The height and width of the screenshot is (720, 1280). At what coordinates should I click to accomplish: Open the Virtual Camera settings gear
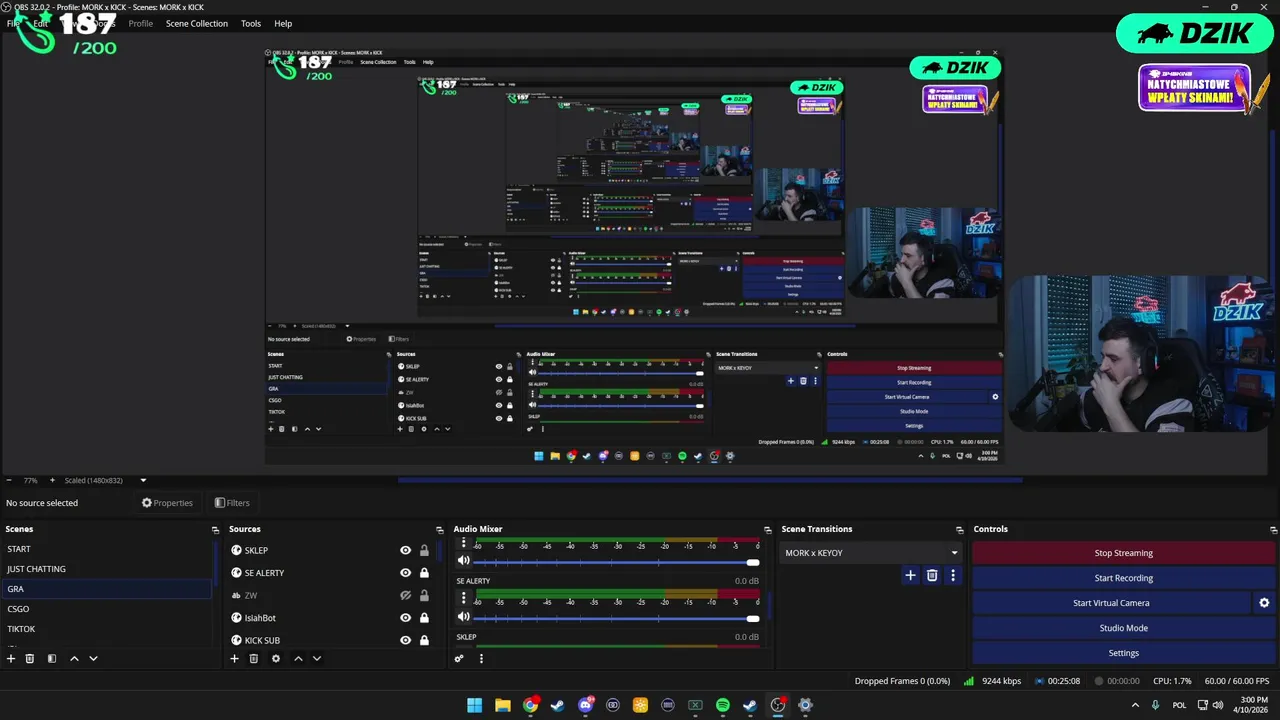(1264, 603)
